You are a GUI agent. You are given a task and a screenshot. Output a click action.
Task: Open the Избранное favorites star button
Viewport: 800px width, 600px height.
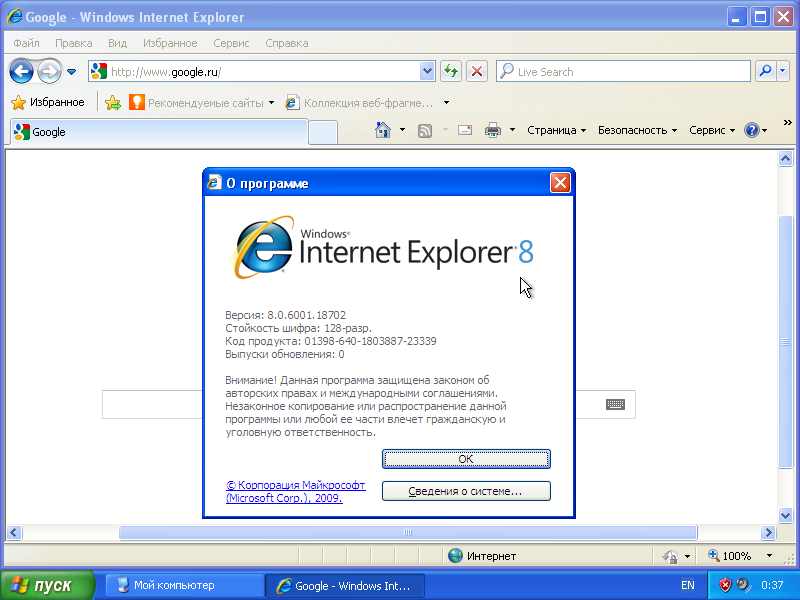[x=47, y=103]
